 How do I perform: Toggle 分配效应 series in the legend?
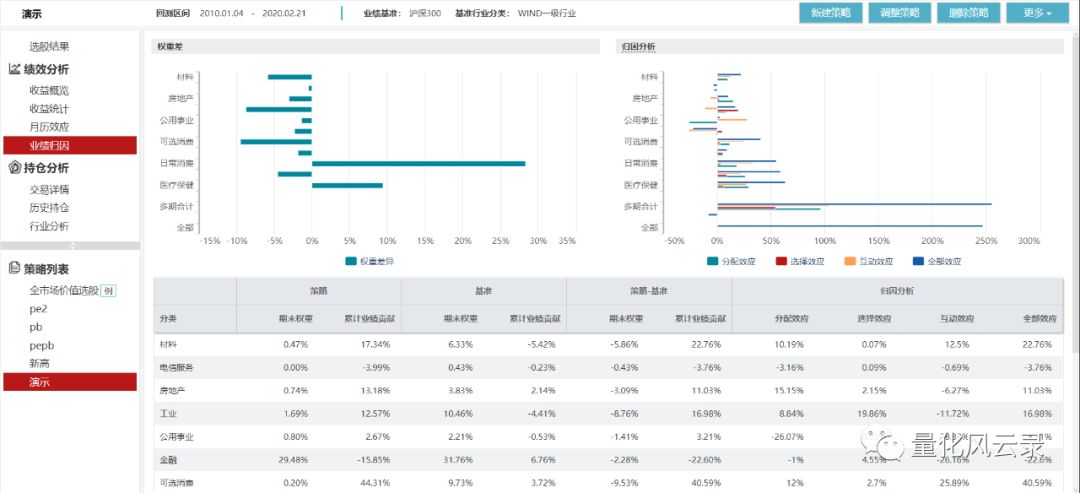coord(731,261)
